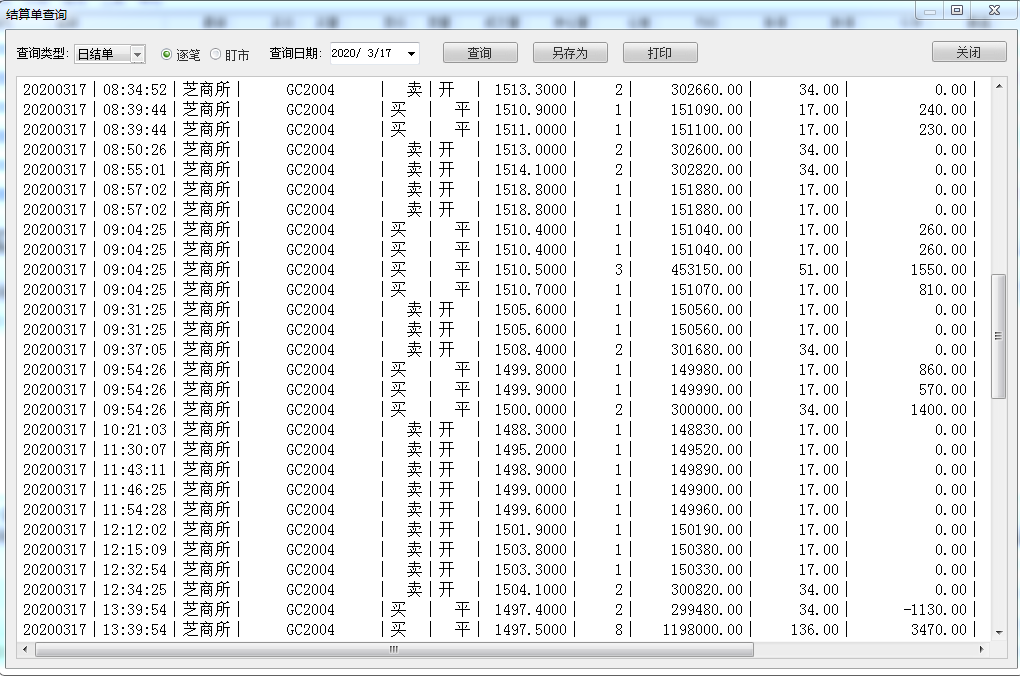Click the price 1510.9000
1020x678 pixels.
(x=530, y=109)
